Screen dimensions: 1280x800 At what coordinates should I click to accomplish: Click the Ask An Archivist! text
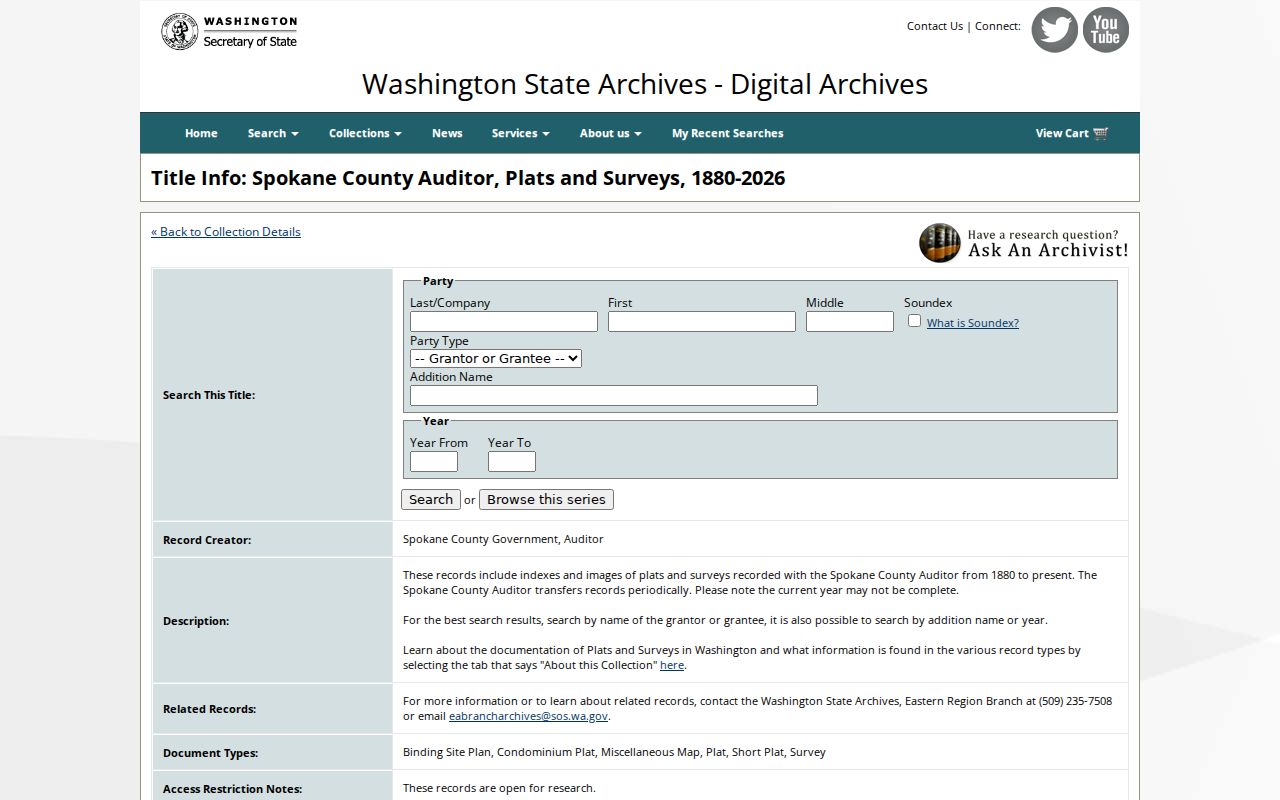1048,251
